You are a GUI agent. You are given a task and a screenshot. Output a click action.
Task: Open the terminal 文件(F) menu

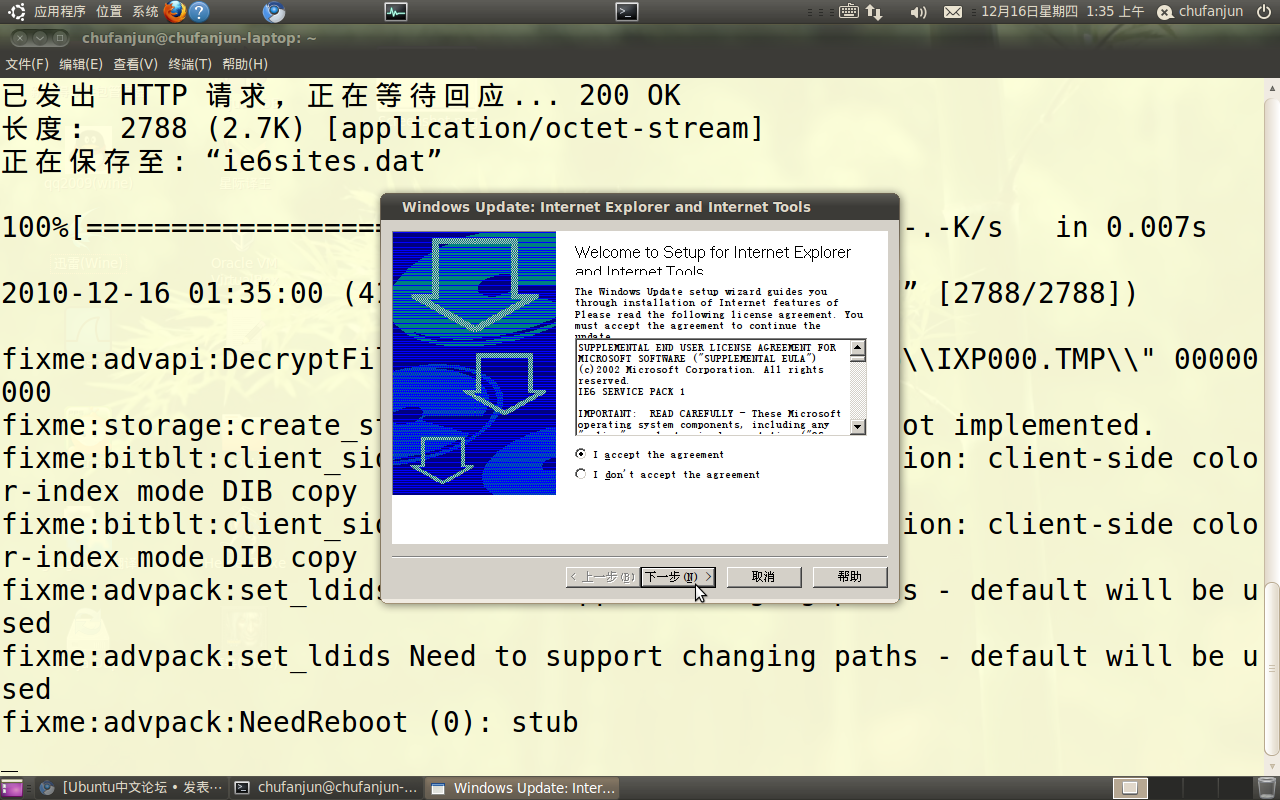click(x=27, y=64)
